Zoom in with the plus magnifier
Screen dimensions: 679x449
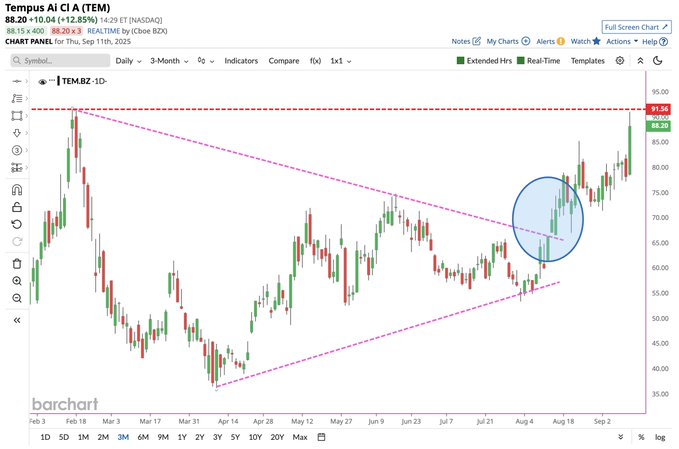click(x=17, y=281)
